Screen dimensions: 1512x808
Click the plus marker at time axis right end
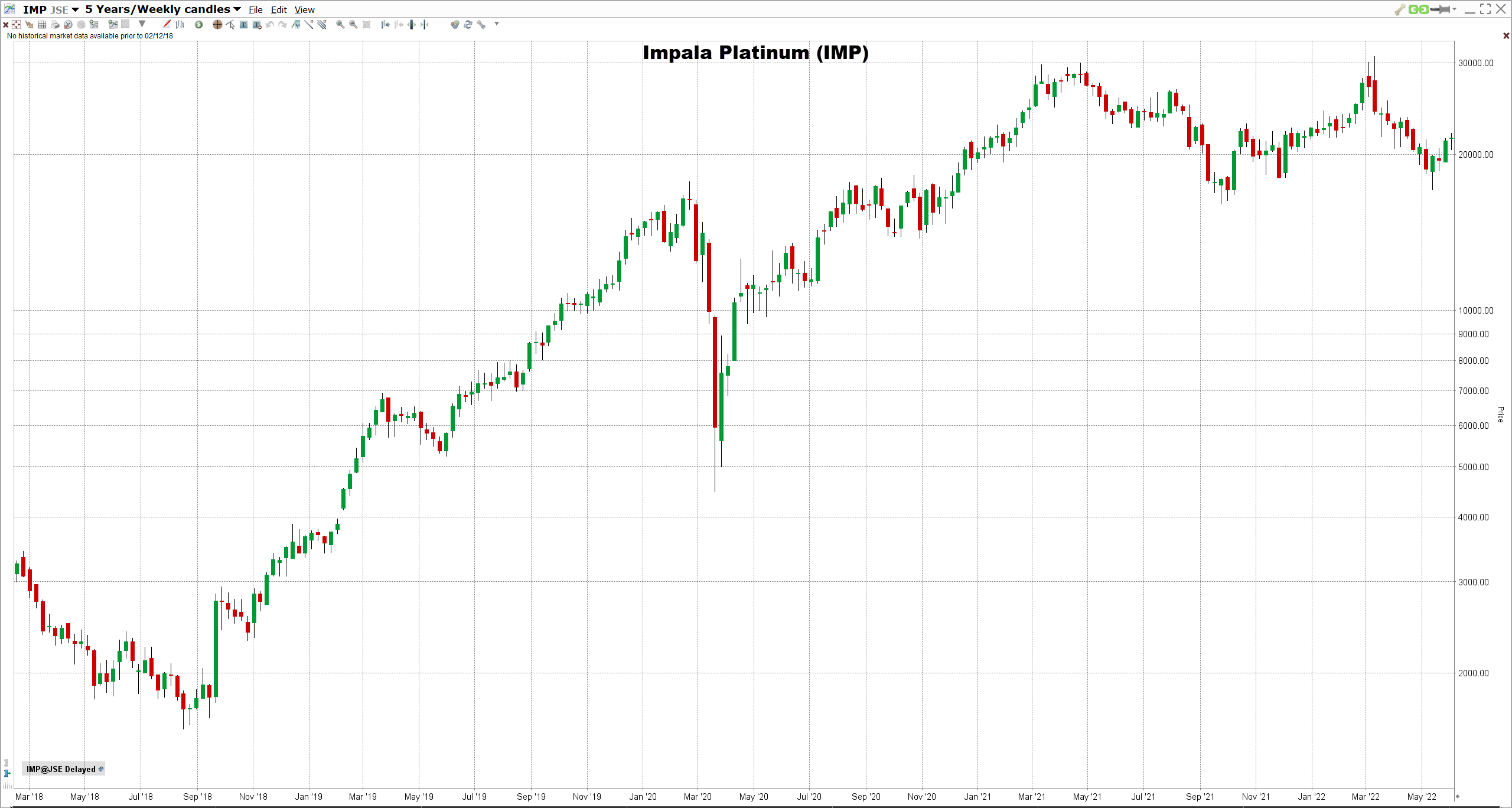[1458, 796]
